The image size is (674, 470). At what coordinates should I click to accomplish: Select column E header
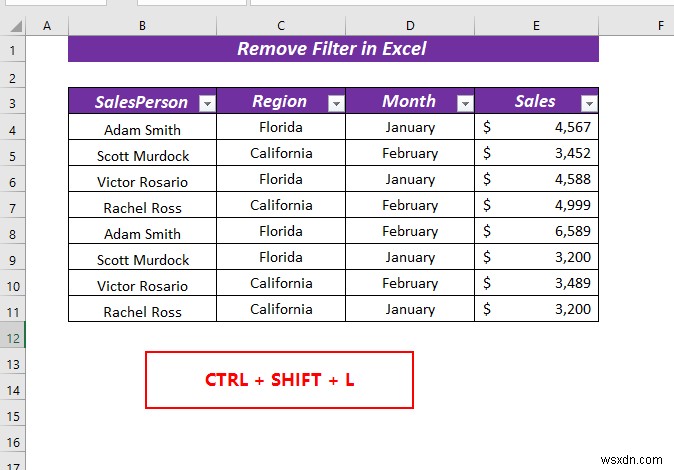click(x=536, y=26)
